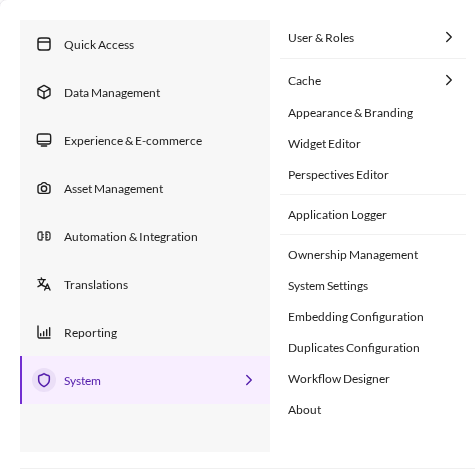Click the Quick Access window icon
This screenshot has width=475, height=472.
pos(44,44)
